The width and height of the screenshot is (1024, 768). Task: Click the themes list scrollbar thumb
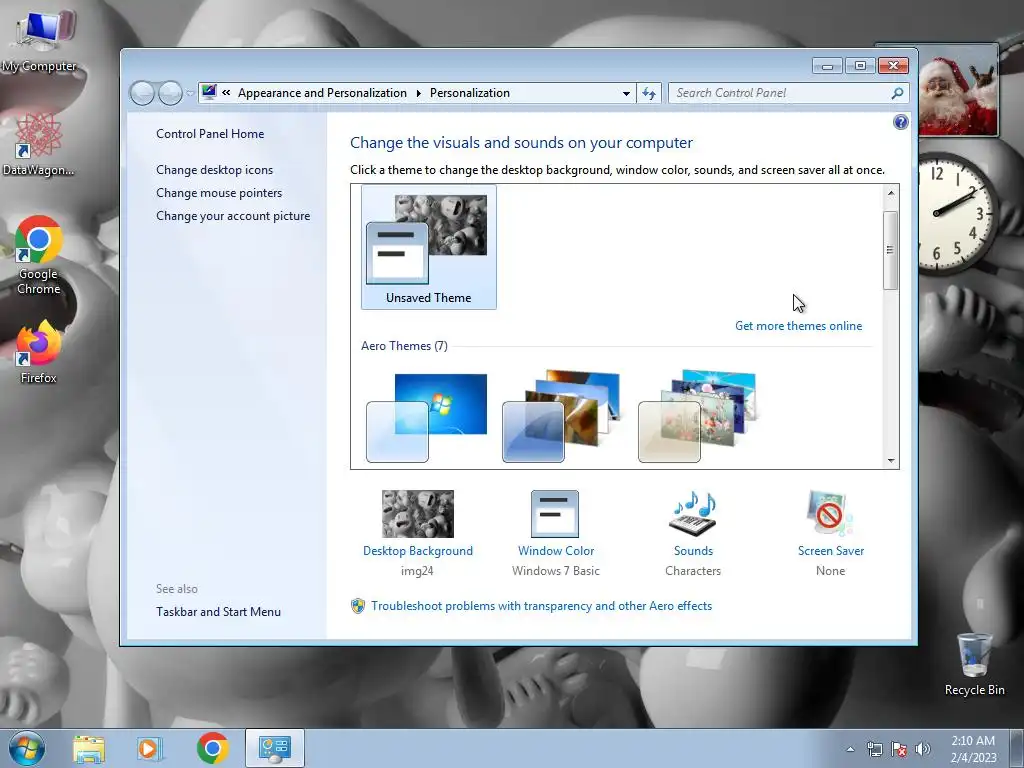pyautogui.click(x=890, y=250)
